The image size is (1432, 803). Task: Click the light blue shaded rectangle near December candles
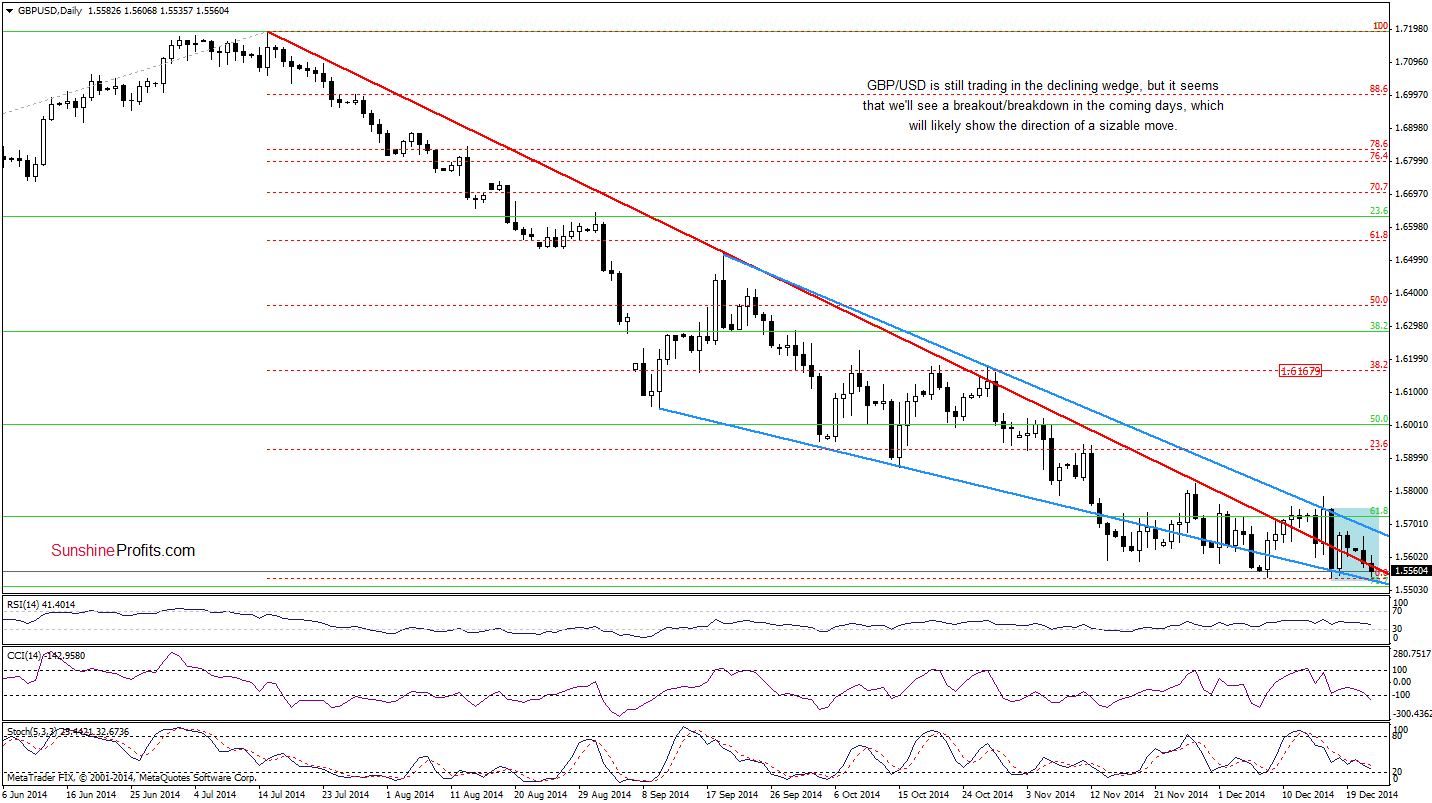pyautogui.click(x=1355, y=545)
